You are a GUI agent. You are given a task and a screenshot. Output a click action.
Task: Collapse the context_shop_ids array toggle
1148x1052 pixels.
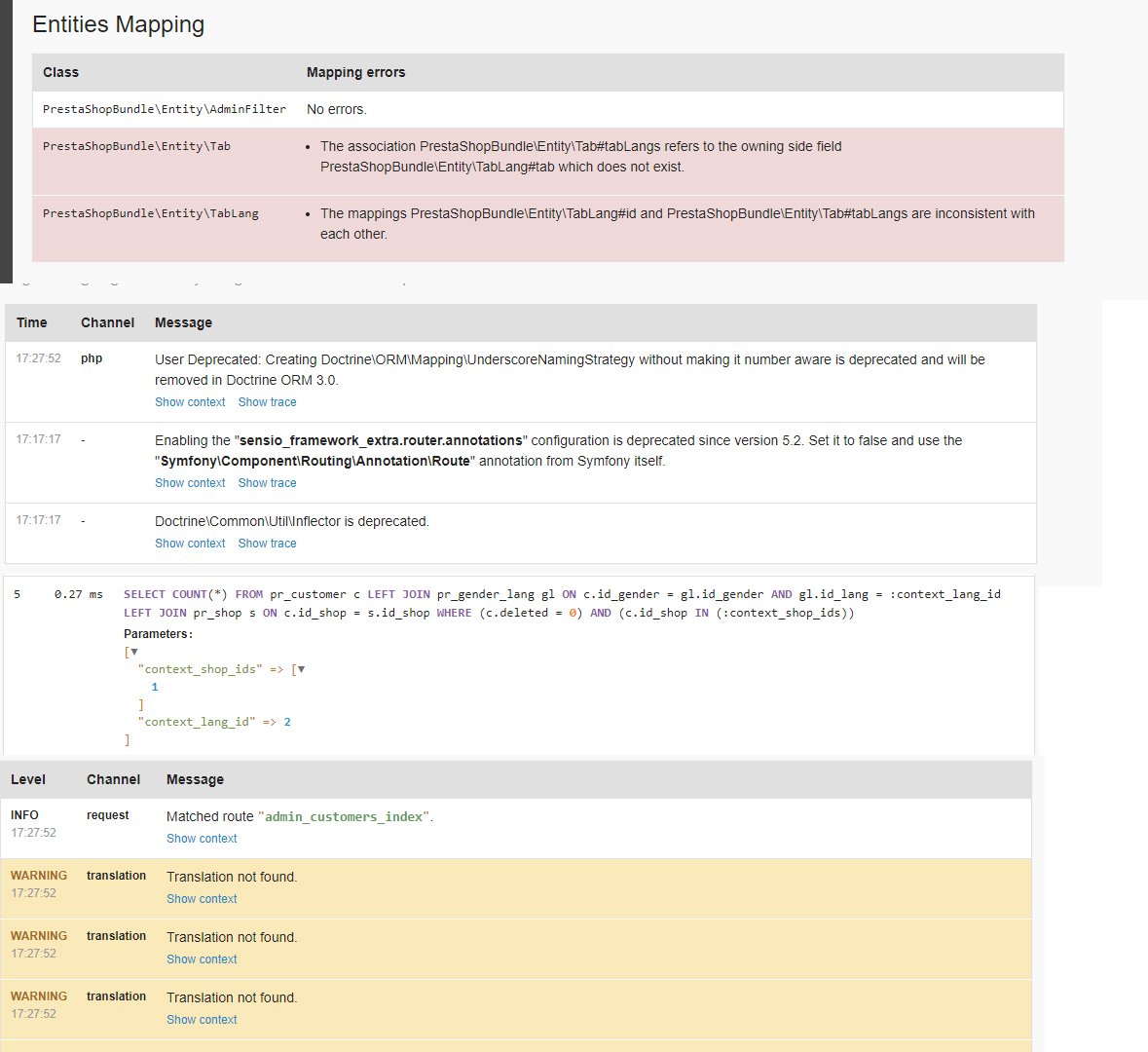point(301,669)
